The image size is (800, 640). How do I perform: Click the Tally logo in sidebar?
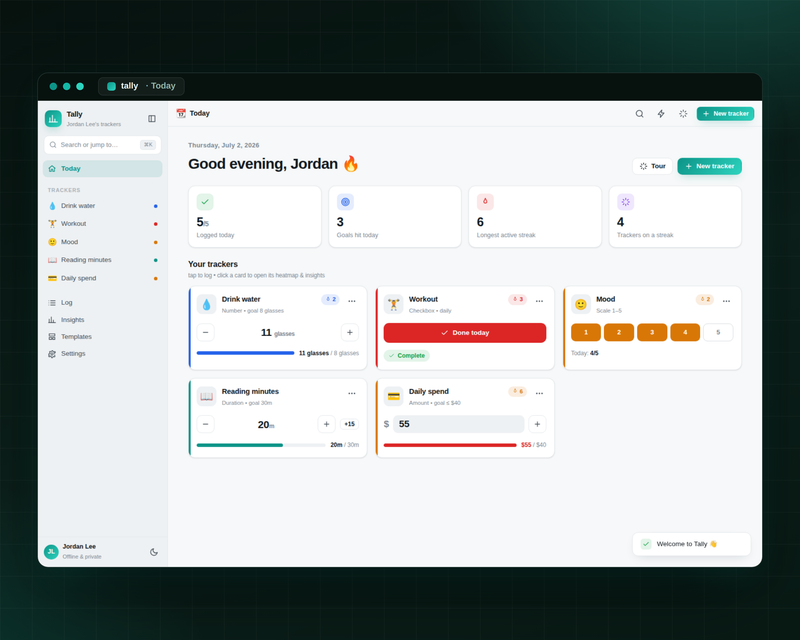click(x=53, y=118)
